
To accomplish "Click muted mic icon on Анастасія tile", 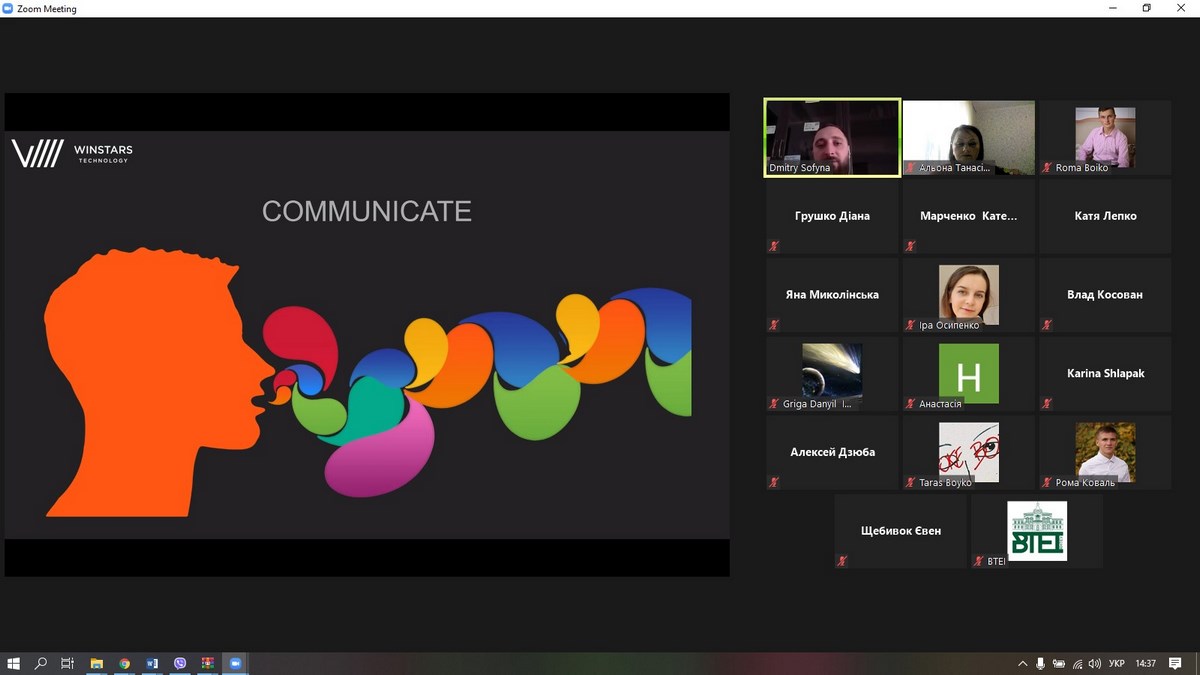I will click(x=910, y=404).
